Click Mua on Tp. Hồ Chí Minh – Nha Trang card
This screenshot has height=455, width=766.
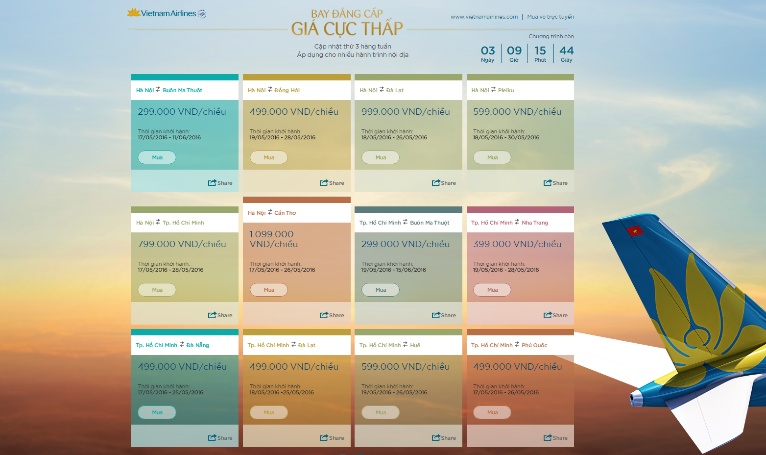pos(492,290)
